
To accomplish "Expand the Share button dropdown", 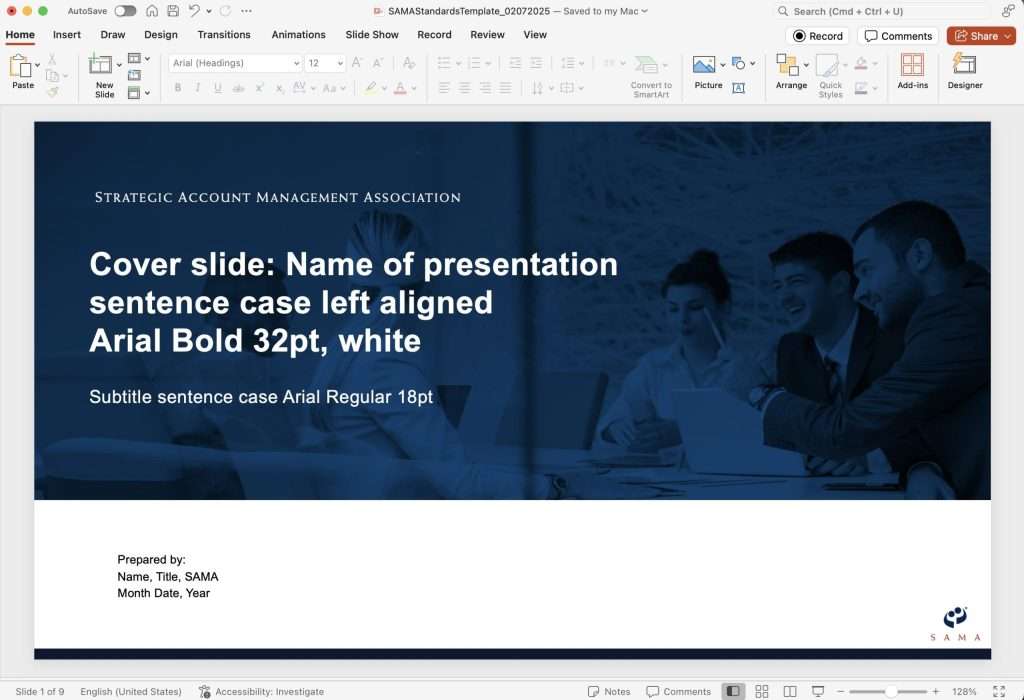I will 1008,36.
